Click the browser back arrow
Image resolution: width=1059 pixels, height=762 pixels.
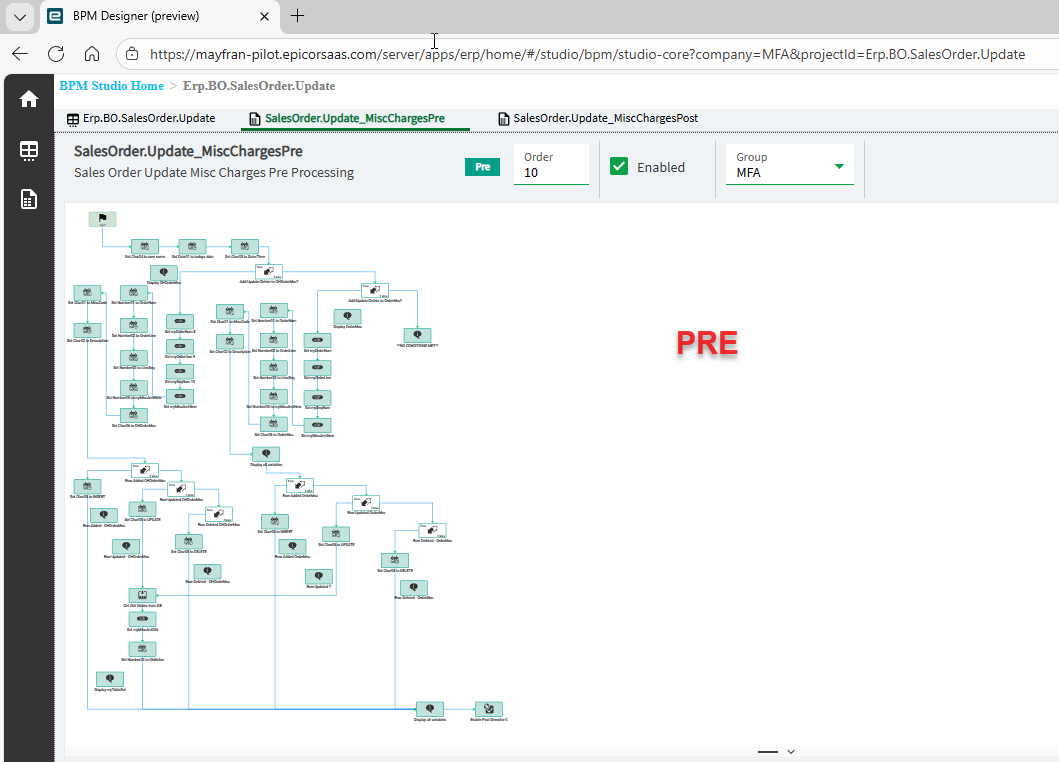pyautogui.click(x=20, y=54)
